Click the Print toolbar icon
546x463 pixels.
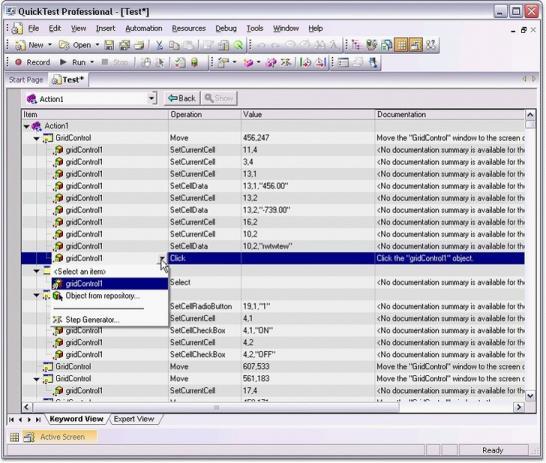(x=139, y=45)
